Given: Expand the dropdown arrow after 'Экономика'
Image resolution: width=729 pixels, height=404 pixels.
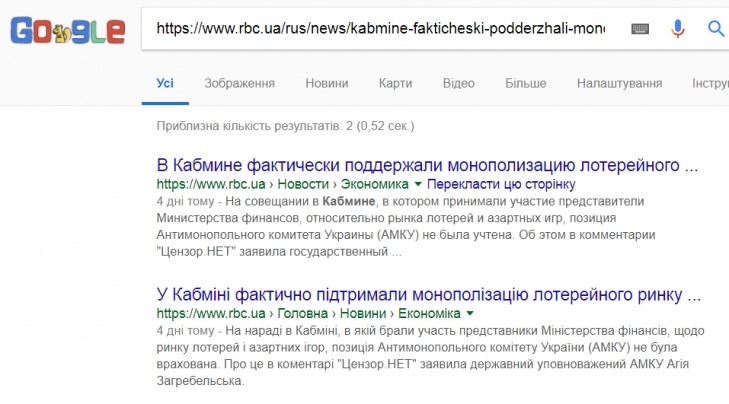Looking at the screenshot, I should click(x=418, y=185).
